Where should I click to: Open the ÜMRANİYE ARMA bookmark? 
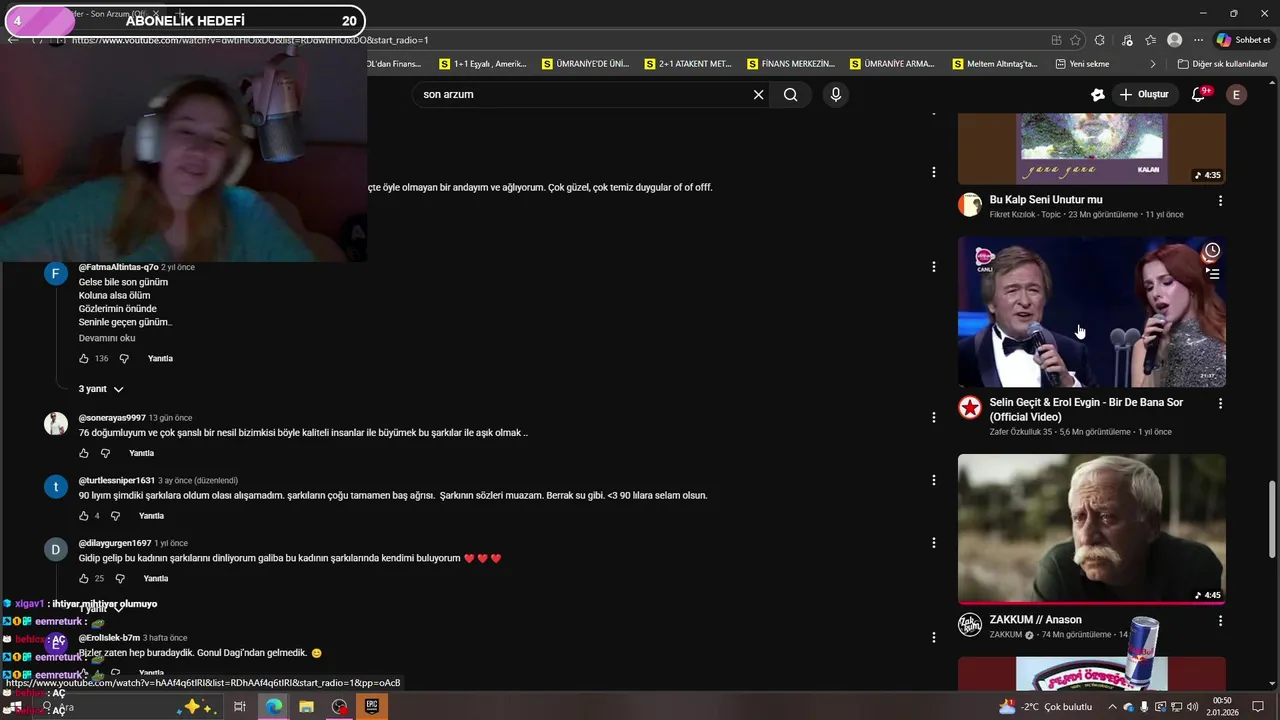pyautogui.click(x=892, y=64)
